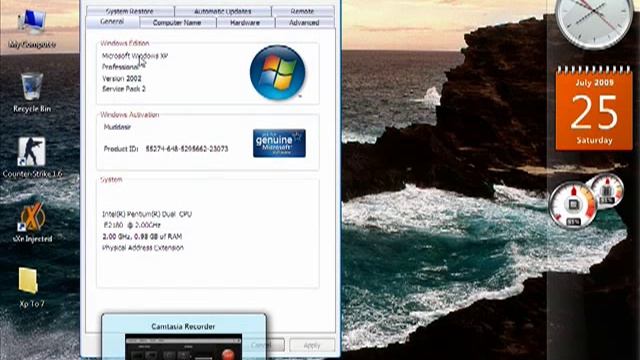Click the Product ID number text
640x360 pixels.
point(187,149)
